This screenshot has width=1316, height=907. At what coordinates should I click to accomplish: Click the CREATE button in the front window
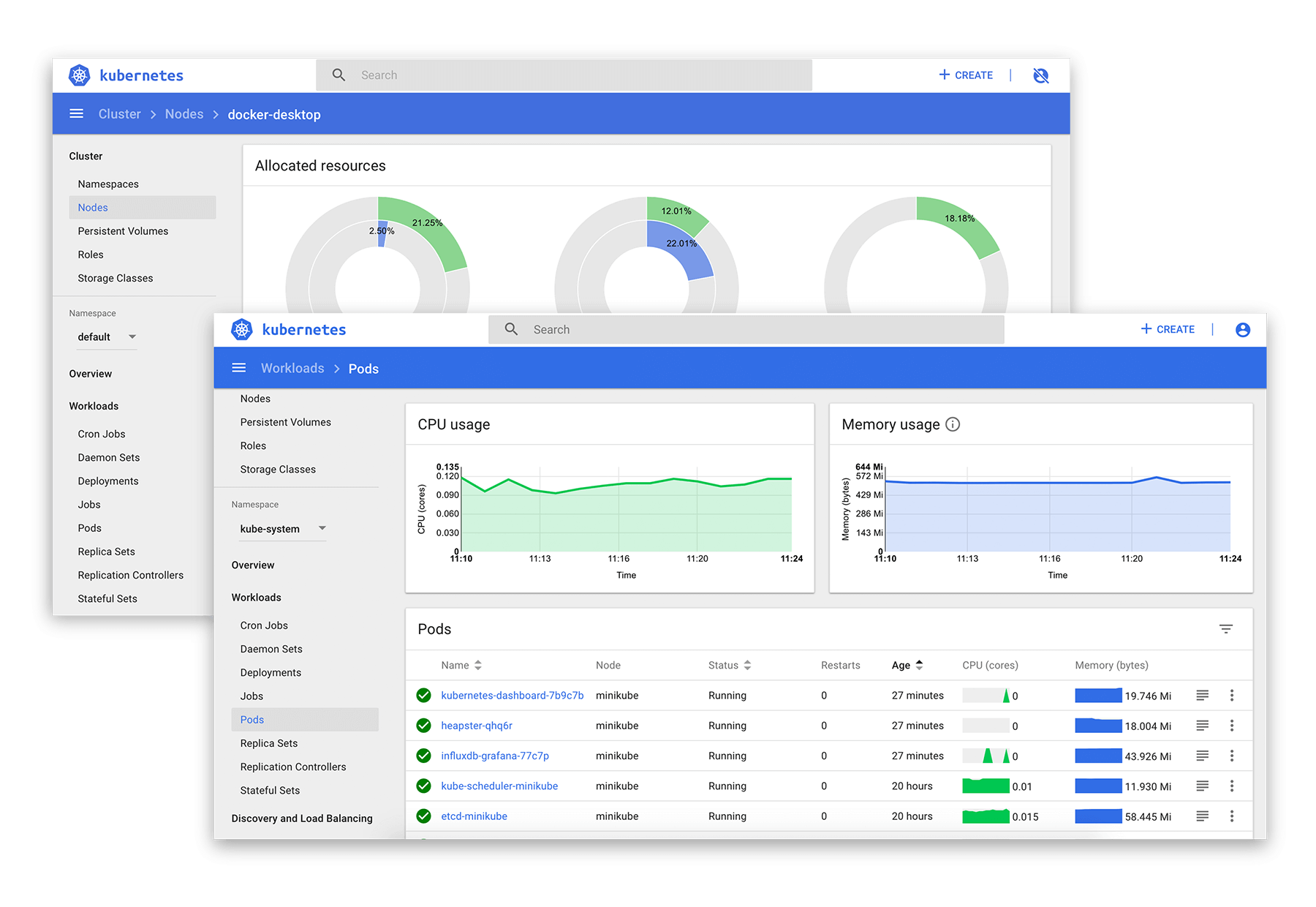[1168, 329]
